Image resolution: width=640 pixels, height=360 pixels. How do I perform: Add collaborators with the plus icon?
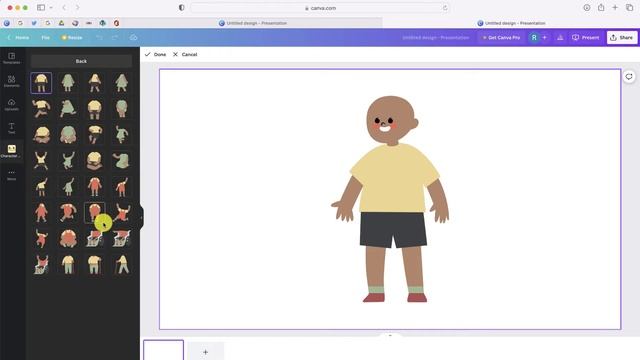(x=544, y=38)
